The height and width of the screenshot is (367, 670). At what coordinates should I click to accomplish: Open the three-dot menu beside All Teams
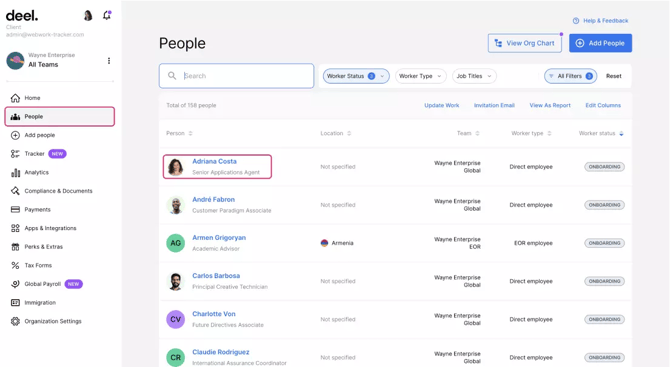point(109,61)
